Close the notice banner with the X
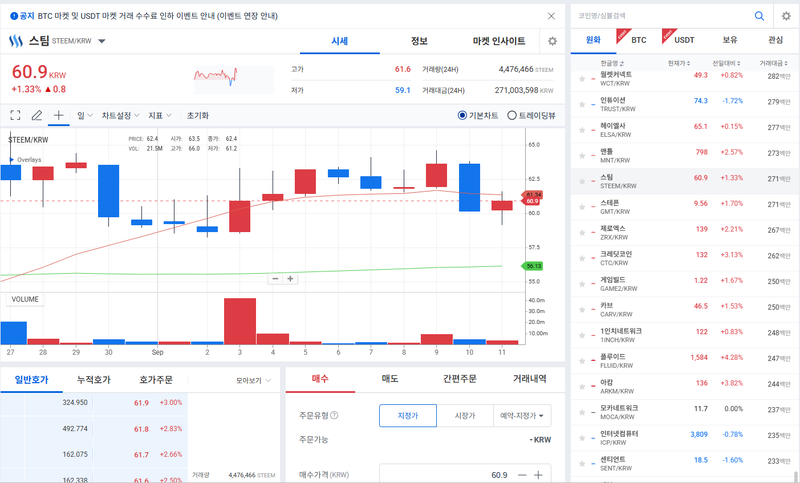The width and height of the screenshot is (800, 483). [x=551, y=16]
